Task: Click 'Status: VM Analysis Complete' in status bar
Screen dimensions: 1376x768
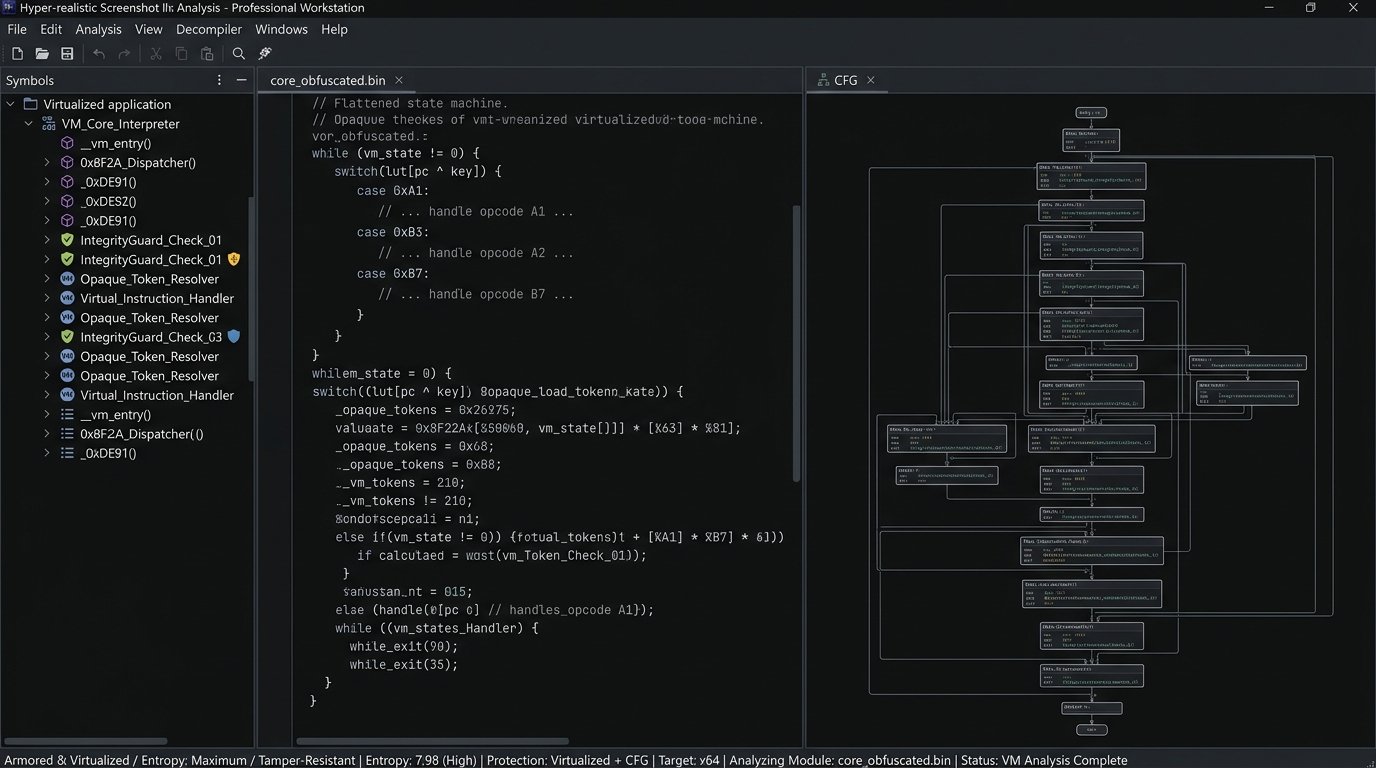Action: click(1043, 760)
